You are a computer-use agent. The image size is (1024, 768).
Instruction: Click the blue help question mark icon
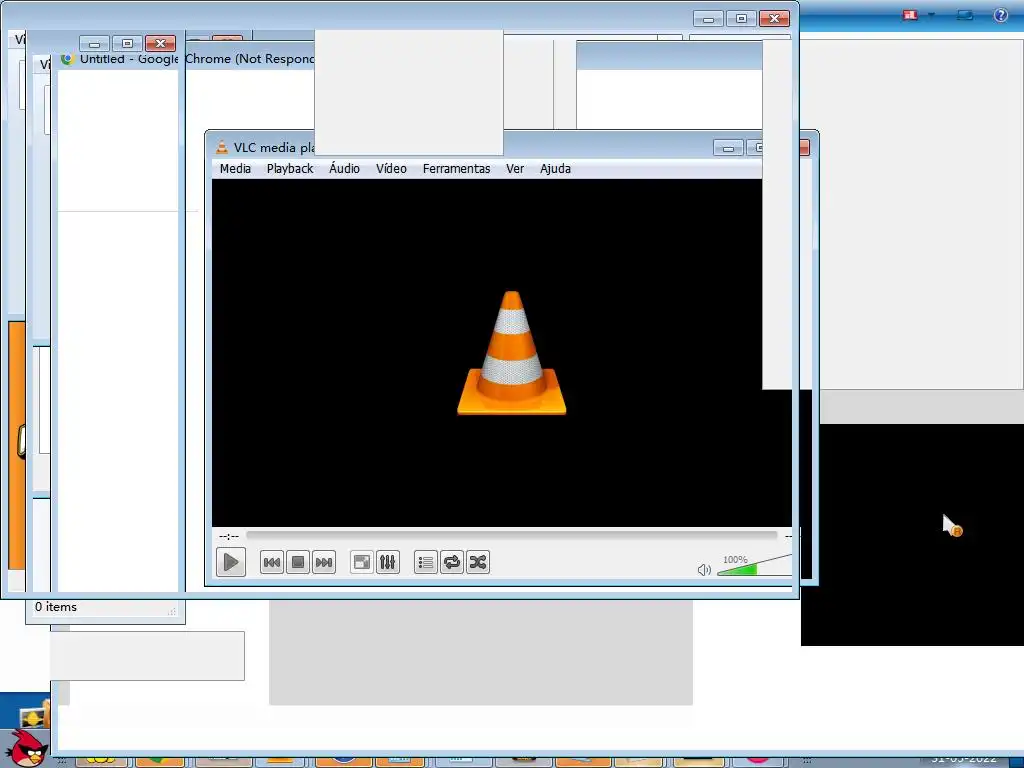pyautogui.click(x=1000, y=15)
